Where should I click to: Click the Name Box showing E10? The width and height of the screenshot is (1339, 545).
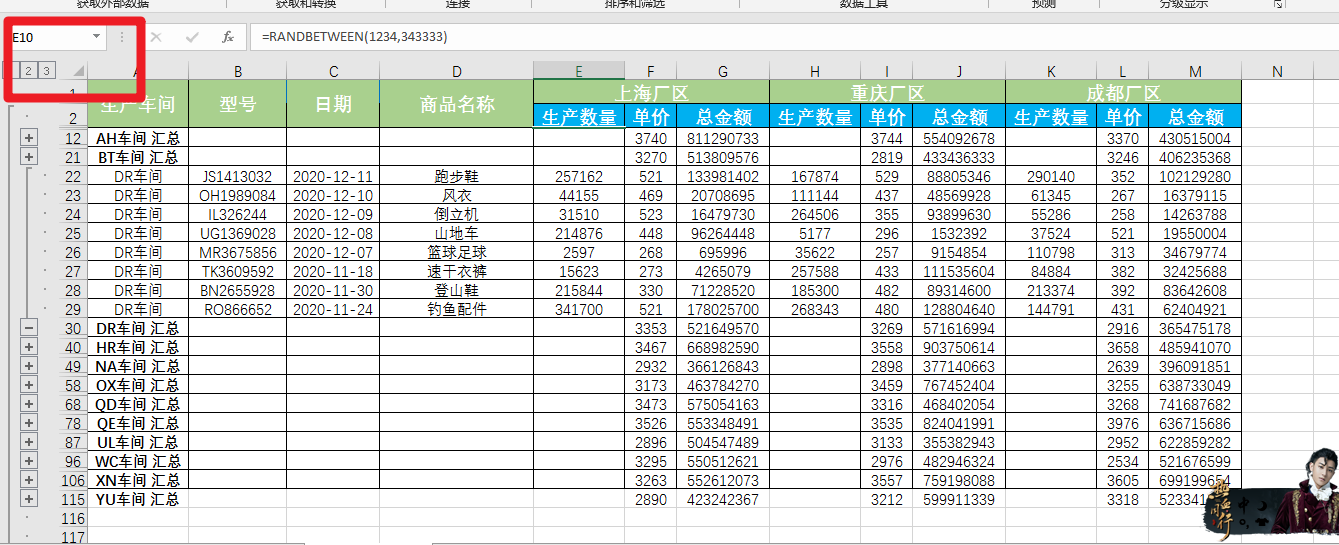pyautogui.click(x=50, y=37)
